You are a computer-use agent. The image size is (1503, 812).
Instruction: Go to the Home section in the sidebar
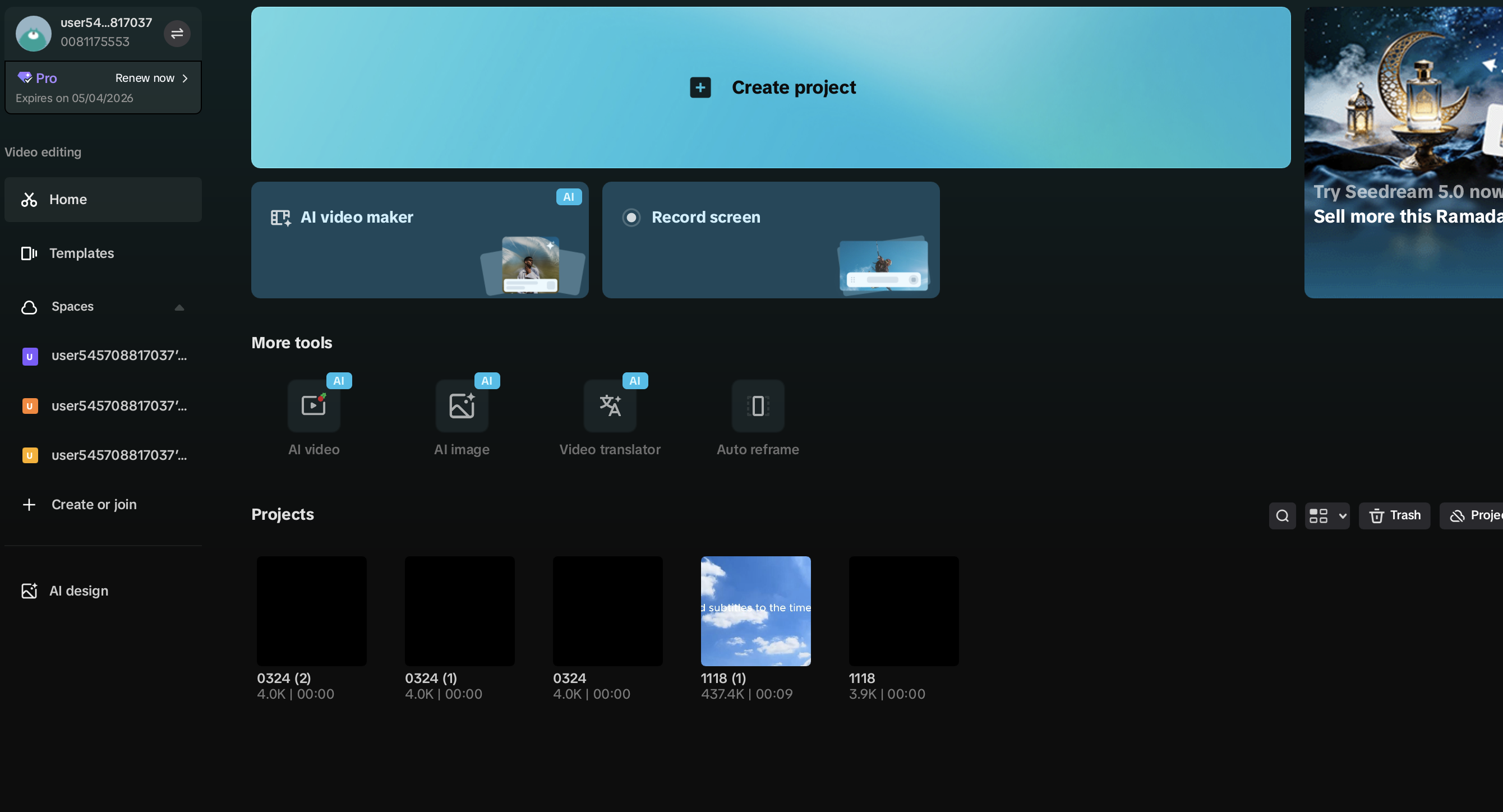[x=68, y=200]
